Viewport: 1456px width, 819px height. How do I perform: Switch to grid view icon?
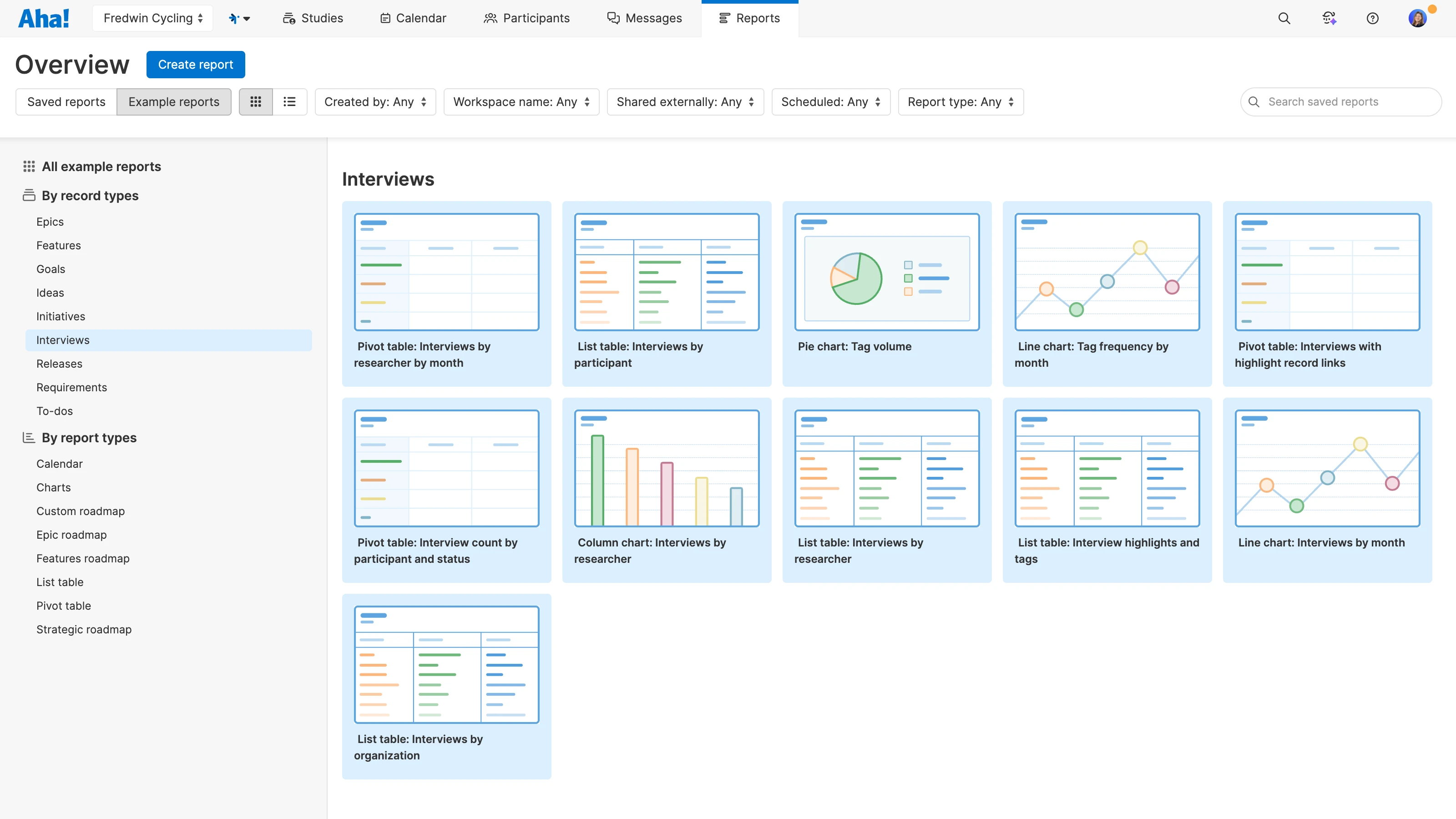[x=255, y=102]
